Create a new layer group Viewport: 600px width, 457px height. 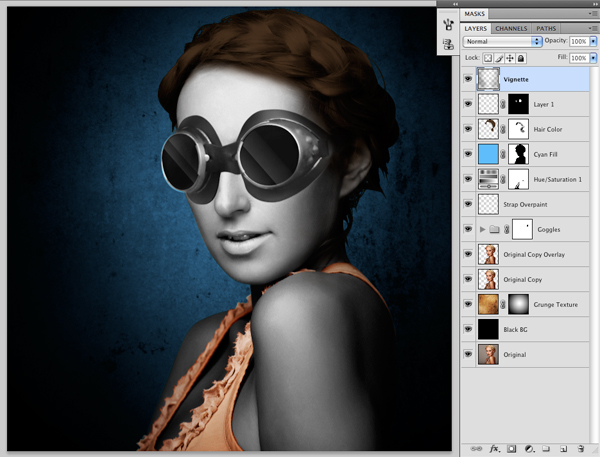[x=546, y=449]
